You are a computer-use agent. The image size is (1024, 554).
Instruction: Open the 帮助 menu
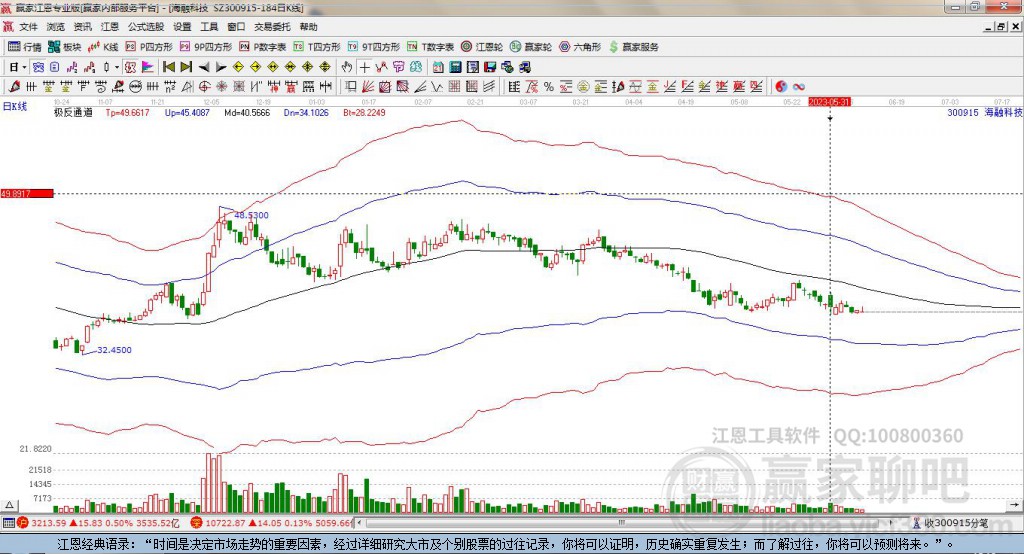click(308, 27)
